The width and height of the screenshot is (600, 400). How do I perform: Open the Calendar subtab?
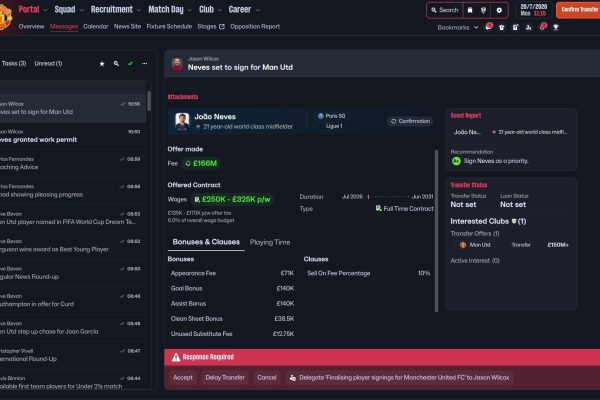coord(96,26)
